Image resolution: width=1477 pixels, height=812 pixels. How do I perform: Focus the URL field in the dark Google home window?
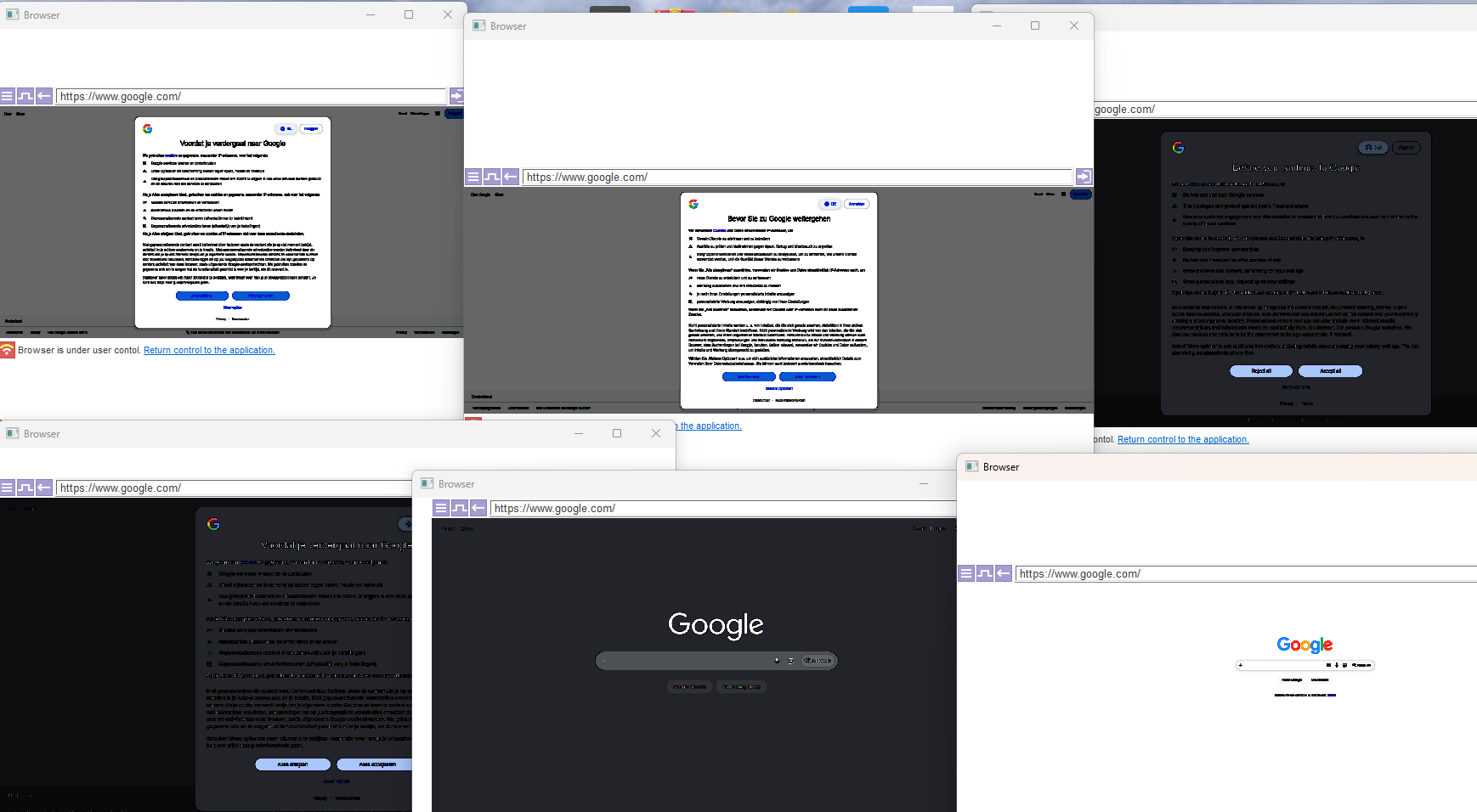[x=723, y=508]
